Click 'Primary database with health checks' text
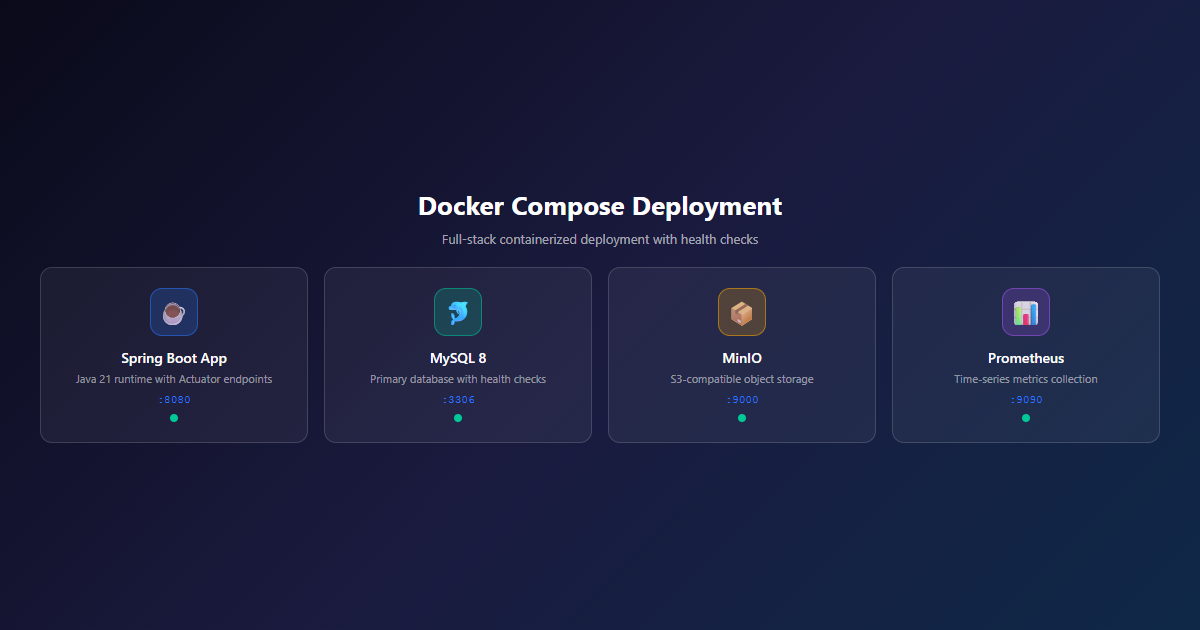The height and width of the screenshot is (630, 1200). (x=458, y=379)
